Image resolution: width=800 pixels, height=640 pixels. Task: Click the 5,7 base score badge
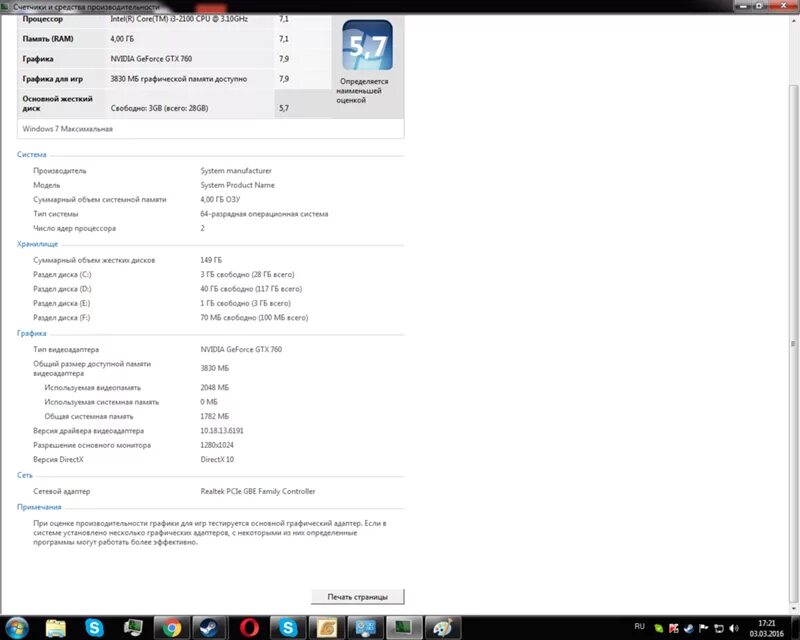tap(367, 45)
